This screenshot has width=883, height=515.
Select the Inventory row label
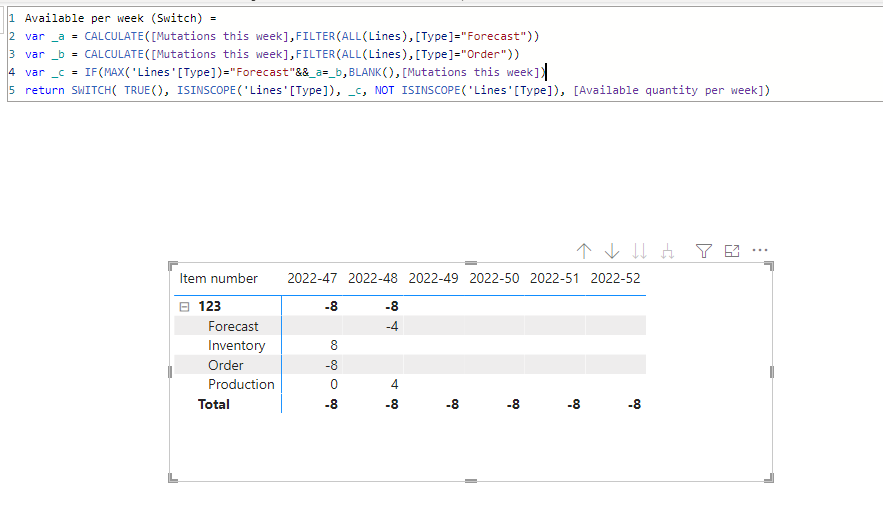pos(237,346)
